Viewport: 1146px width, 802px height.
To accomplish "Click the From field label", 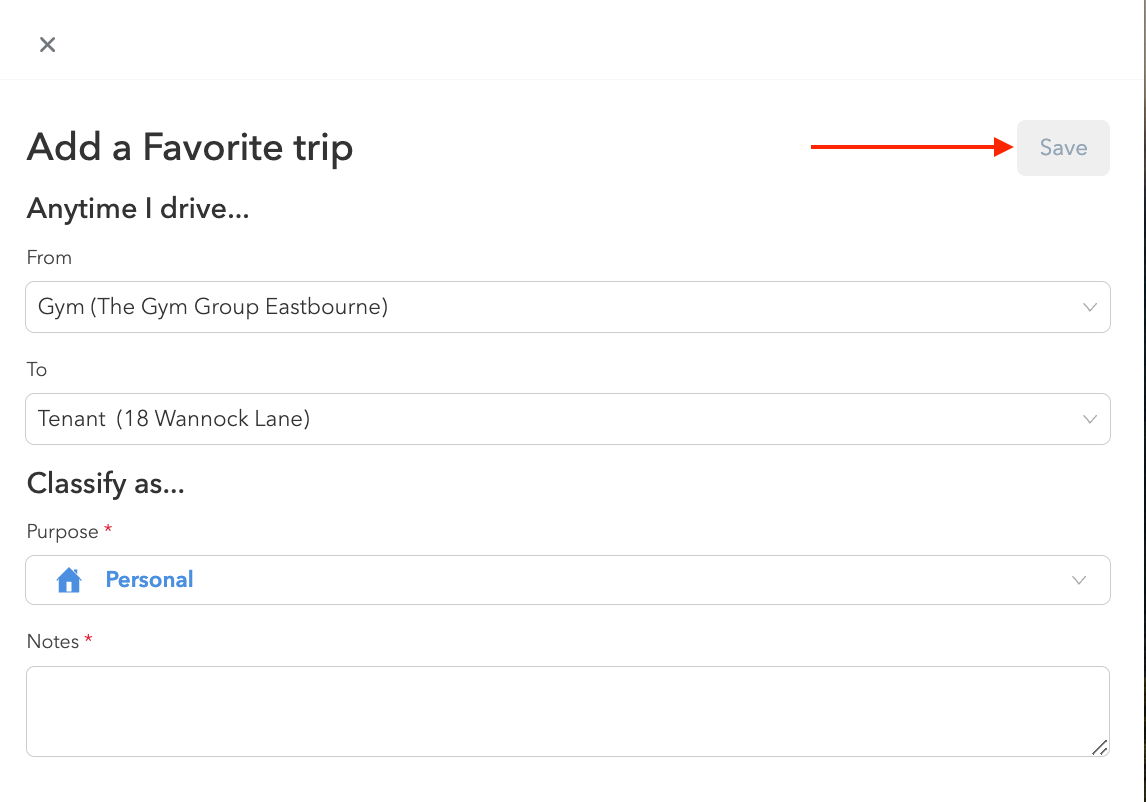I will pos(49,258).
